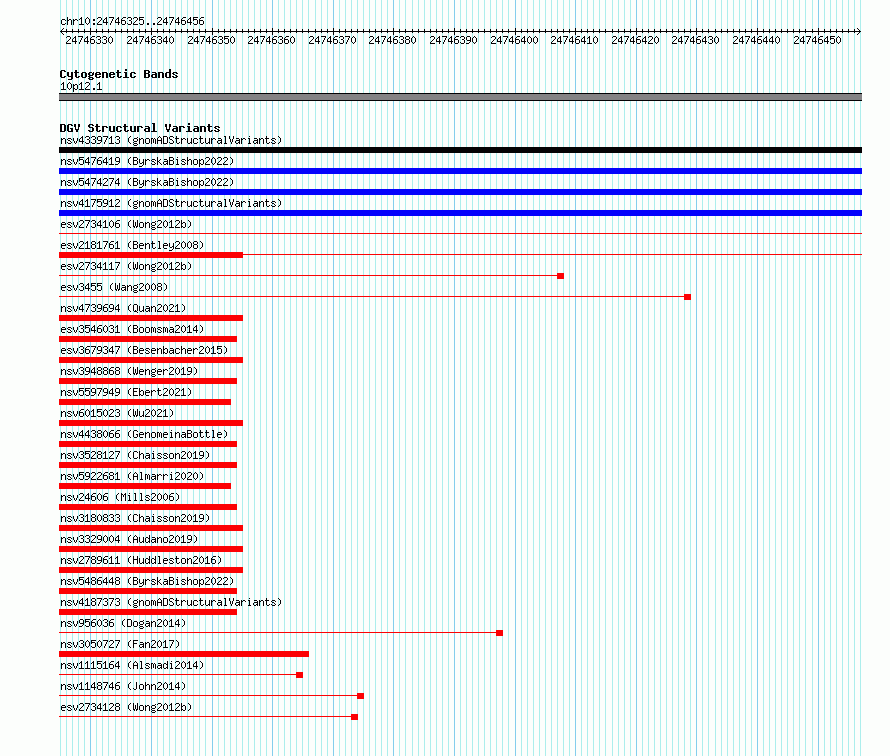Click the blue bar under nsv5474274
890x756 pixels.
(460, 192)
